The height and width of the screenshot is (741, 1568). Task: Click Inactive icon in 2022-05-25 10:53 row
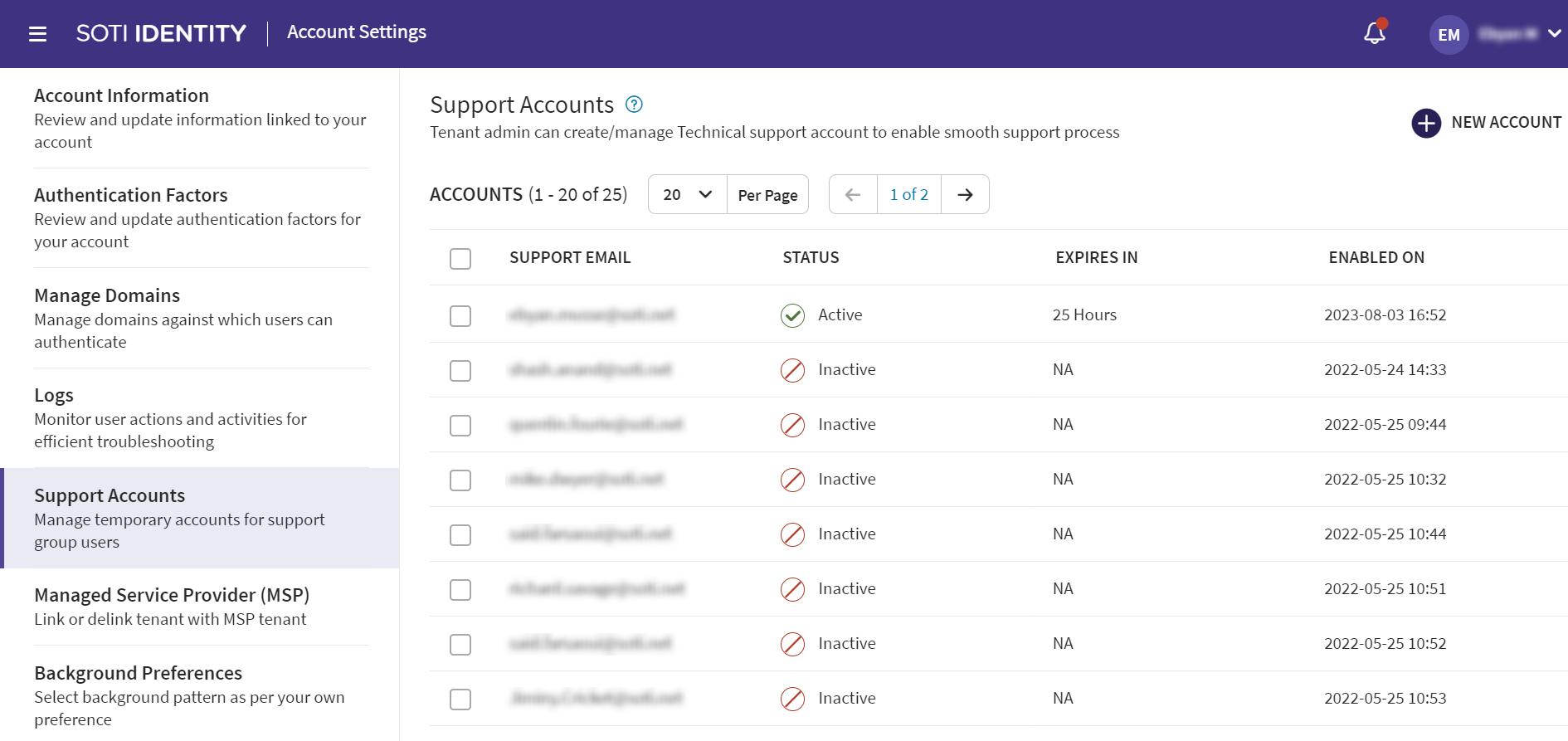click(792, 699)
